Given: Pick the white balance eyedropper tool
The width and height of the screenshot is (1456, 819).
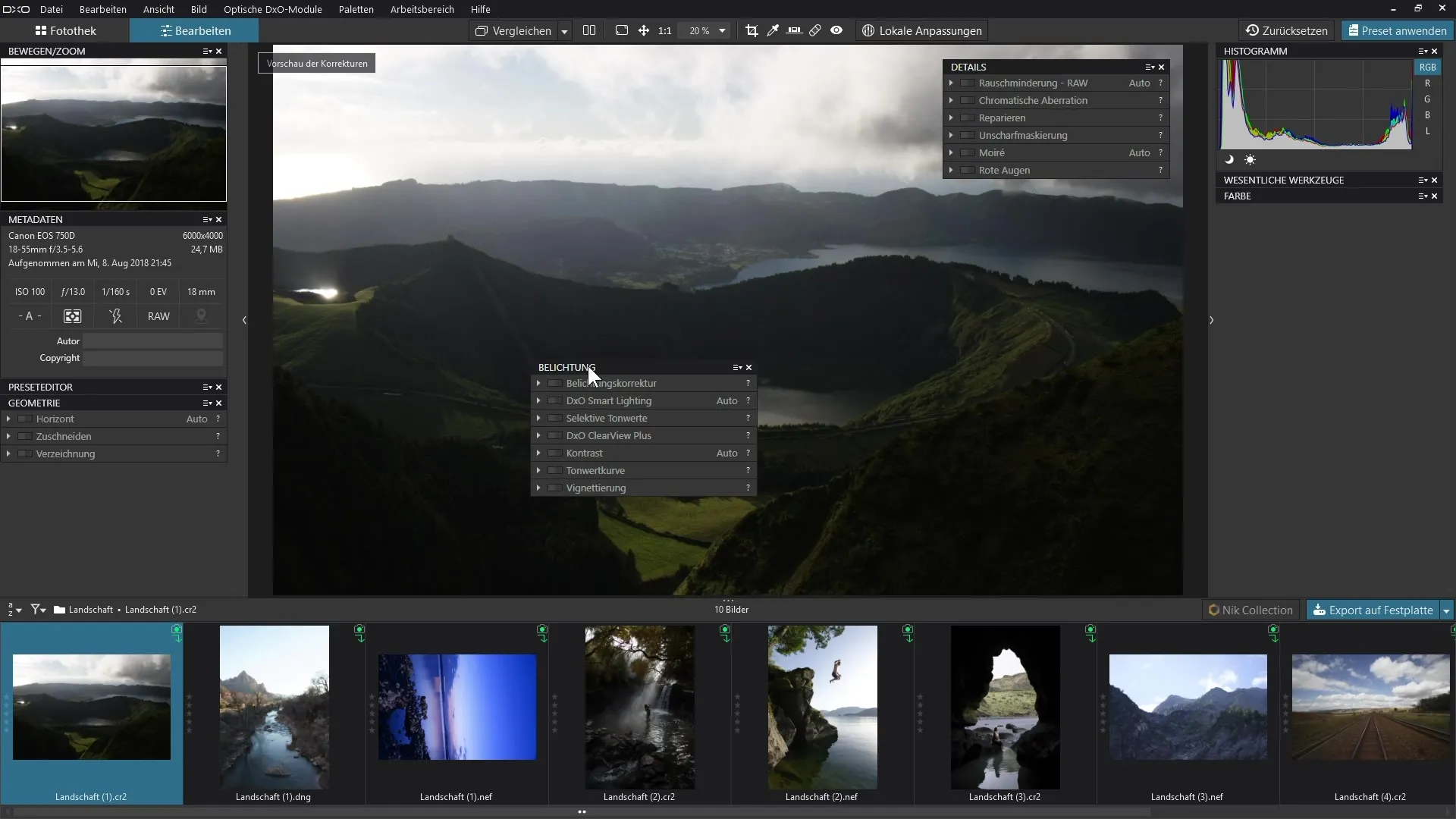Looking at the screenshot, I should tap(773, 30).
